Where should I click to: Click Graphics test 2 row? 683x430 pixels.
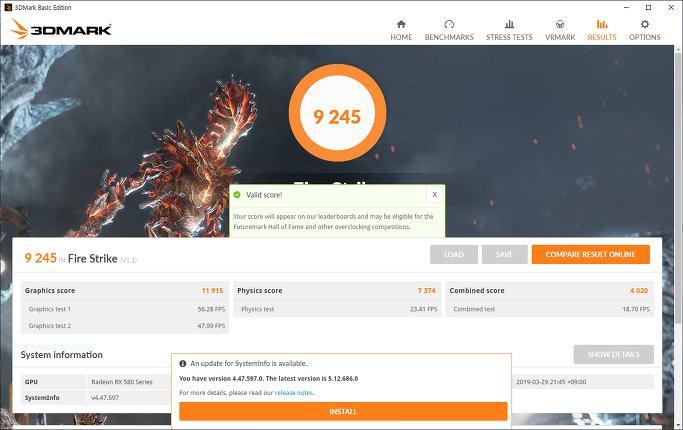[x=125, y=325]
